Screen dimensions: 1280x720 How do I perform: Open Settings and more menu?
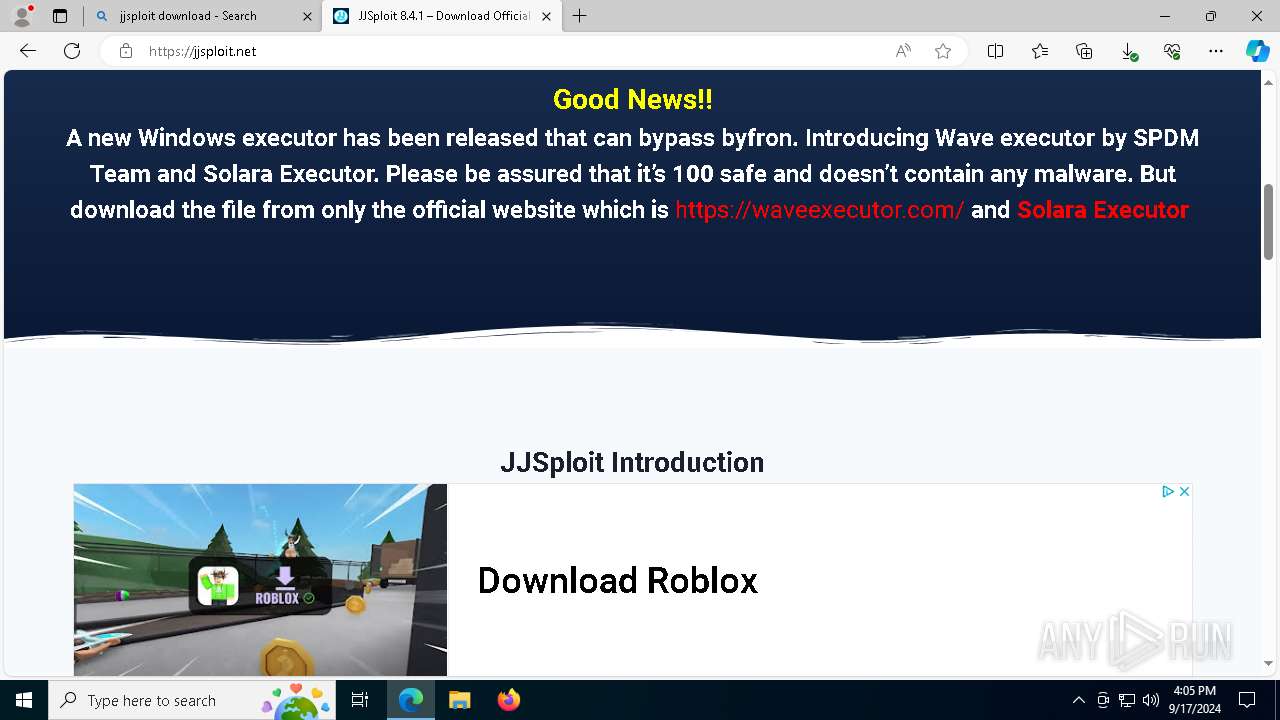coord(1216,51)
